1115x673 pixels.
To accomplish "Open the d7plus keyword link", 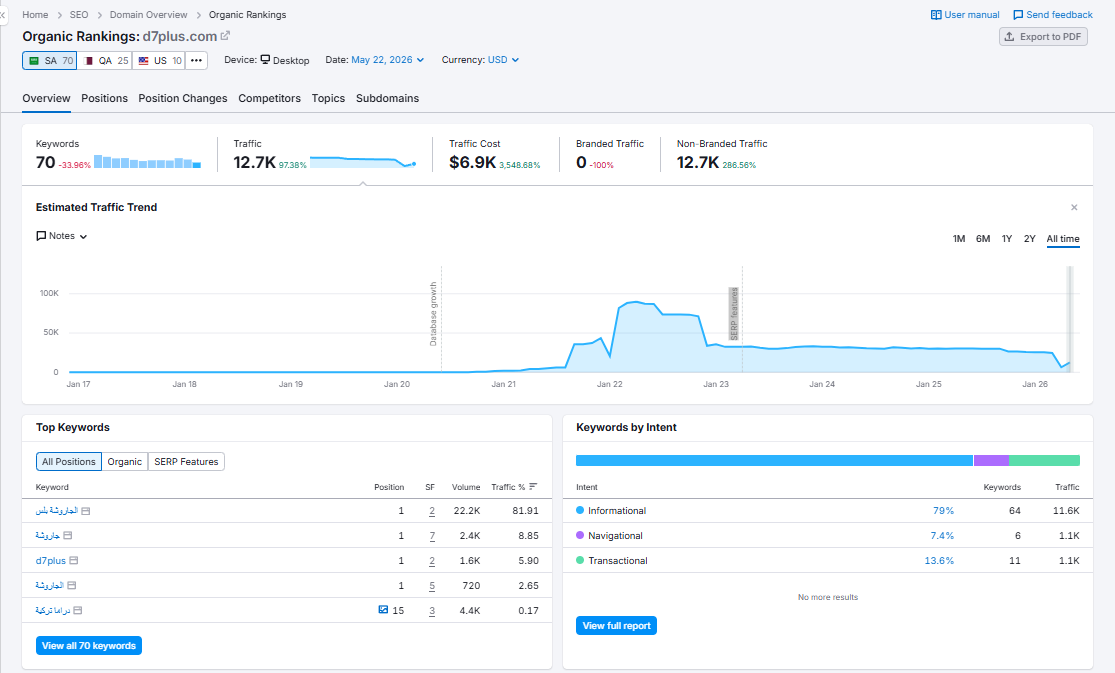I will 50,561.
